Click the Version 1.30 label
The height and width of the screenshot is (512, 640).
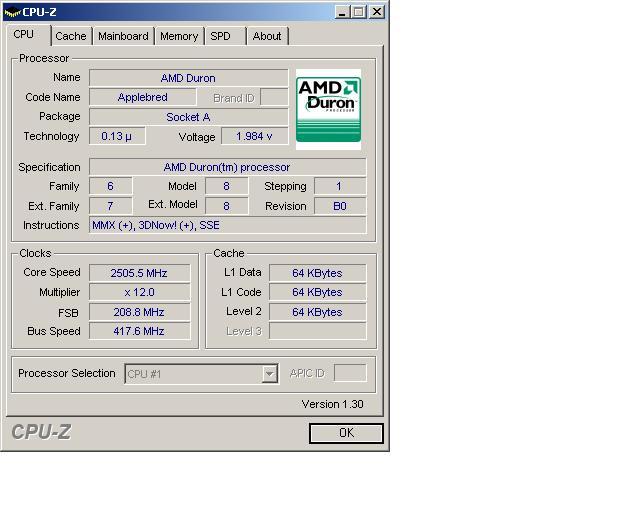(332, 404)
